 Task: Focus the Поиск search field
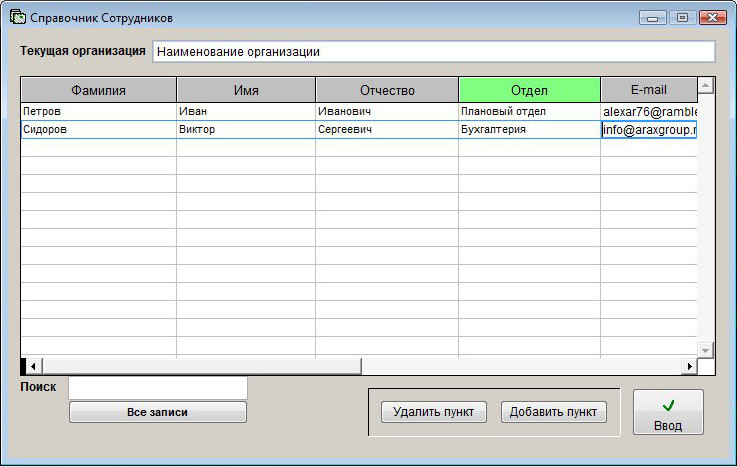(158, 388)
